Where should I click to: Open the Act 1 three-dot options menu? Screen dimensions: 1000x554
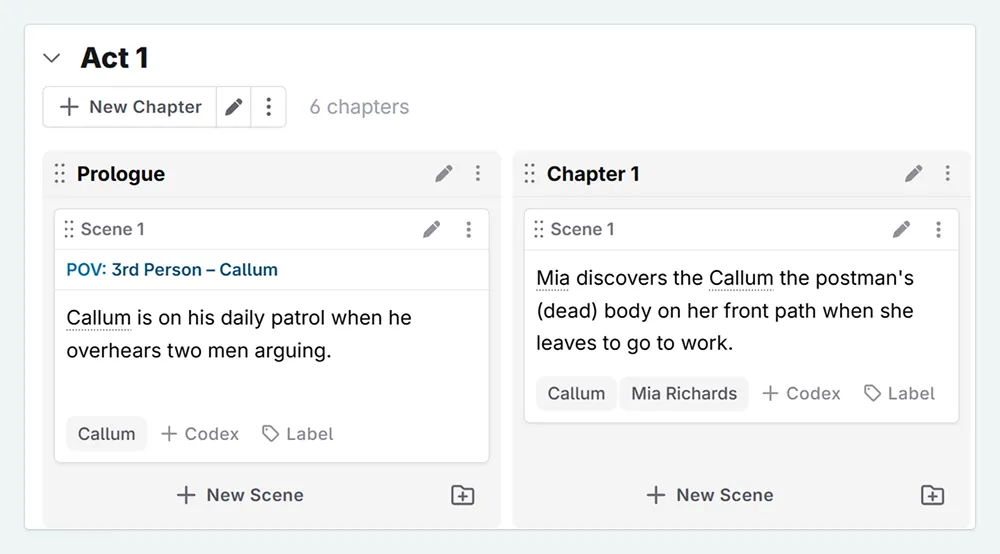coord(268,107)
